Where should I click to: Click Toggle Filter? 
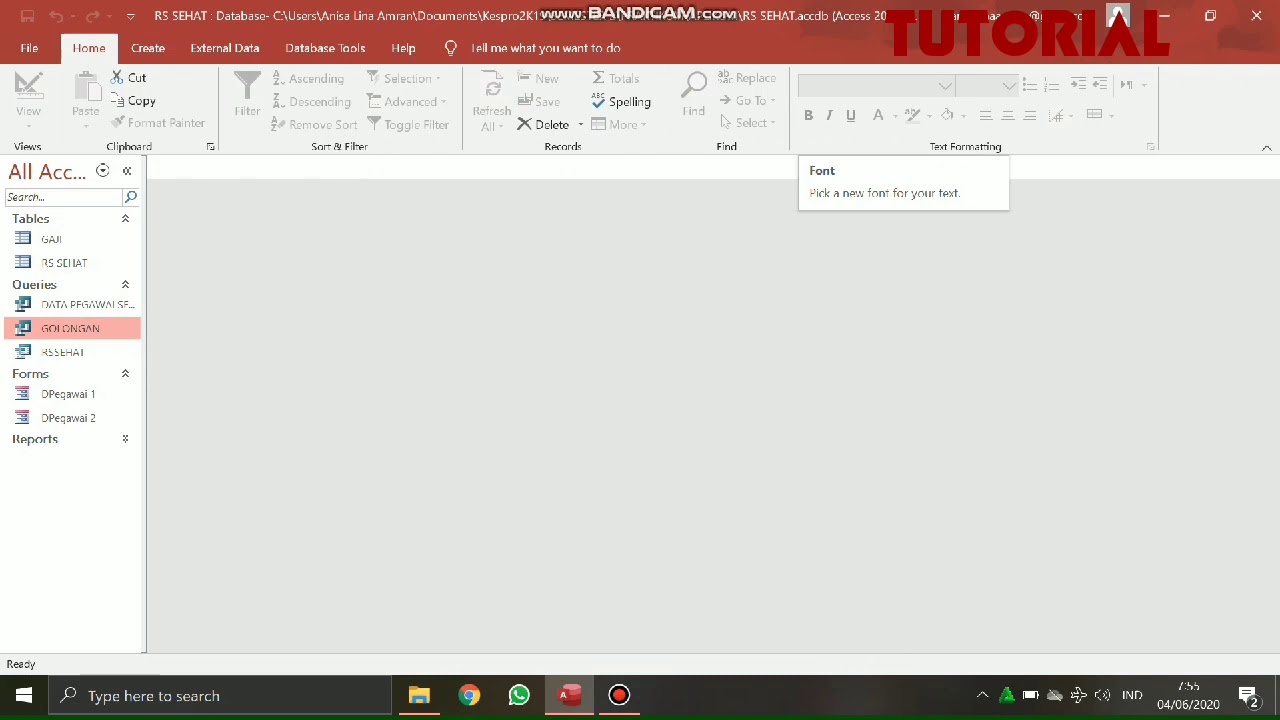(x=408, y=124)
